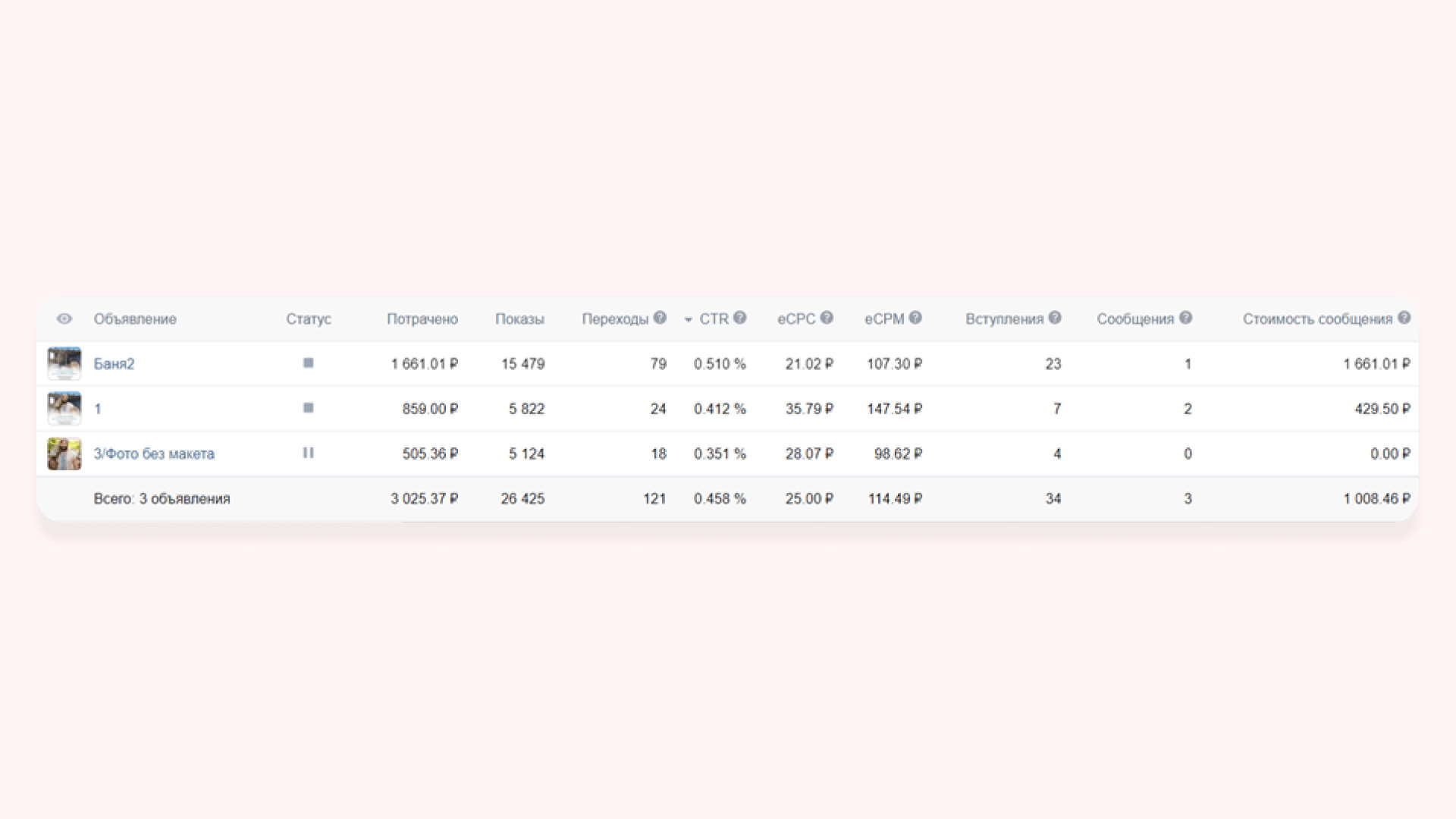Toggle stopped status icon for Баня2
The height and width of the screenshot is (819, 1456).
click(x=308, y=363)
